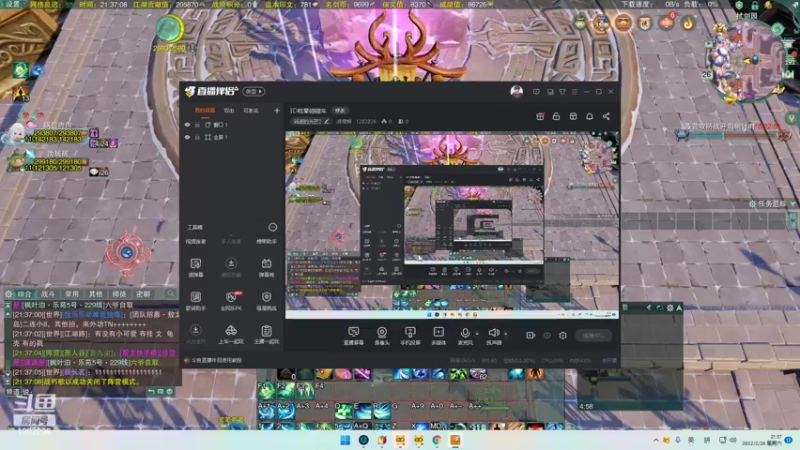Click the start streaming button
Image resolution: width=800 pixels, height=450 pixels.
click(593, 335)
